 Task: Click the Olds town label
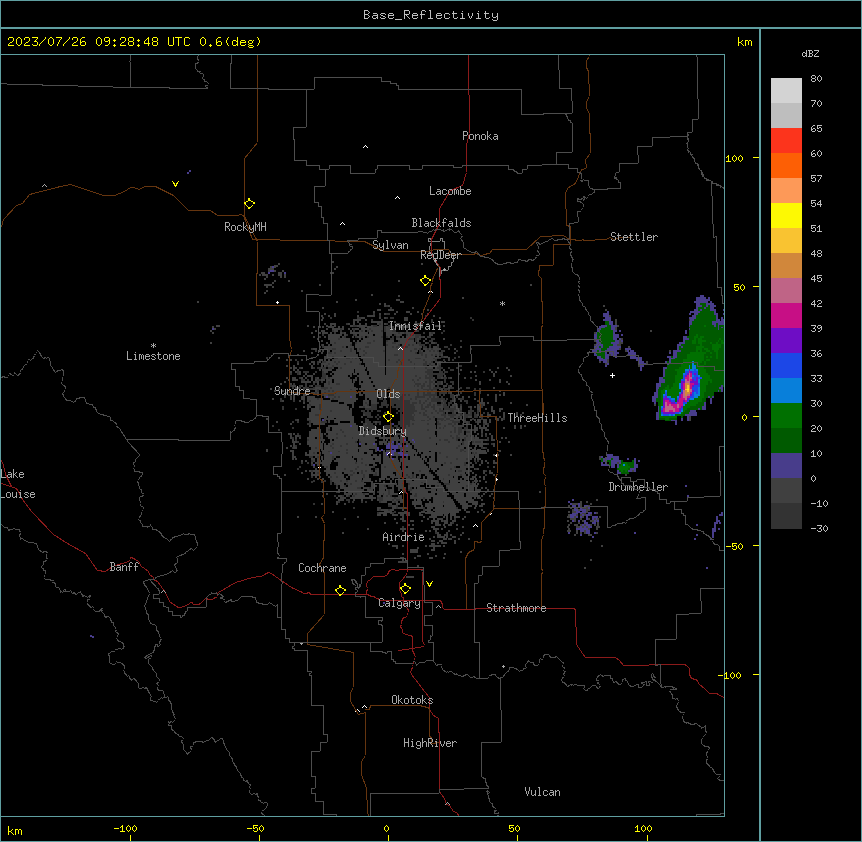click(388, 394)
